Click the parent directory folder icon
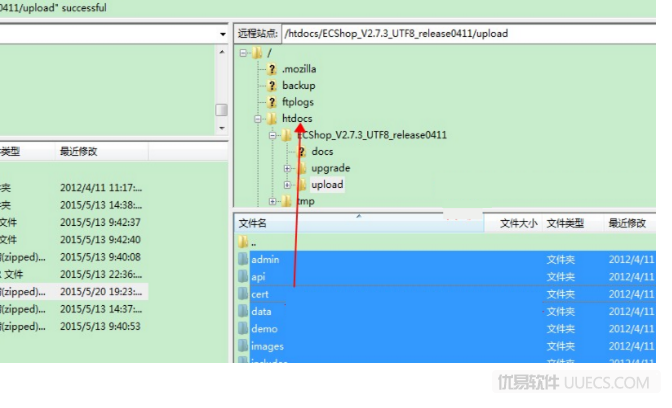This screenshot has width=672, height=408. (243, 242)
